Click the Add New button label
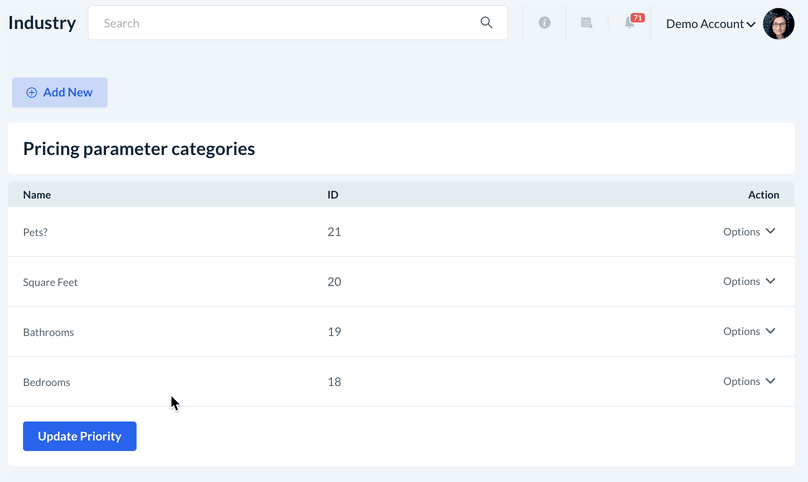The width and height of the screenshot is (808, 482). pos(68,93)
